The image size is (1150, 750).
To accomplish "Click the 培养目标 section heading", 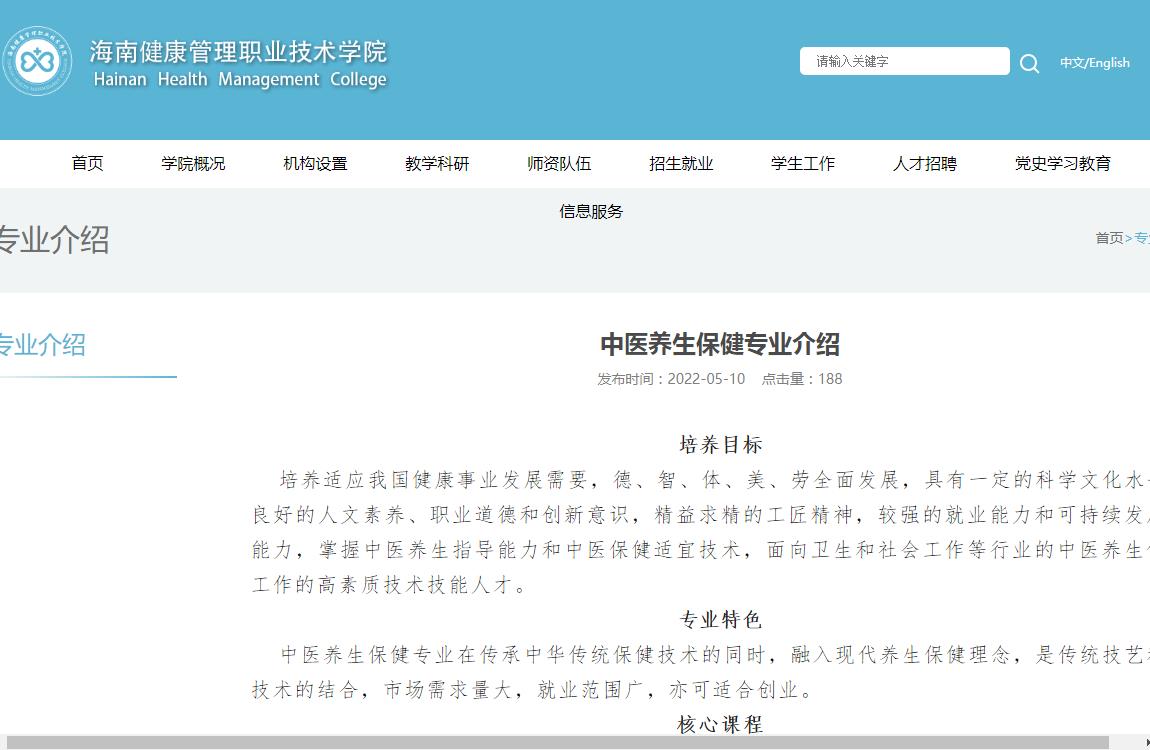I will (x=720, y=444).
